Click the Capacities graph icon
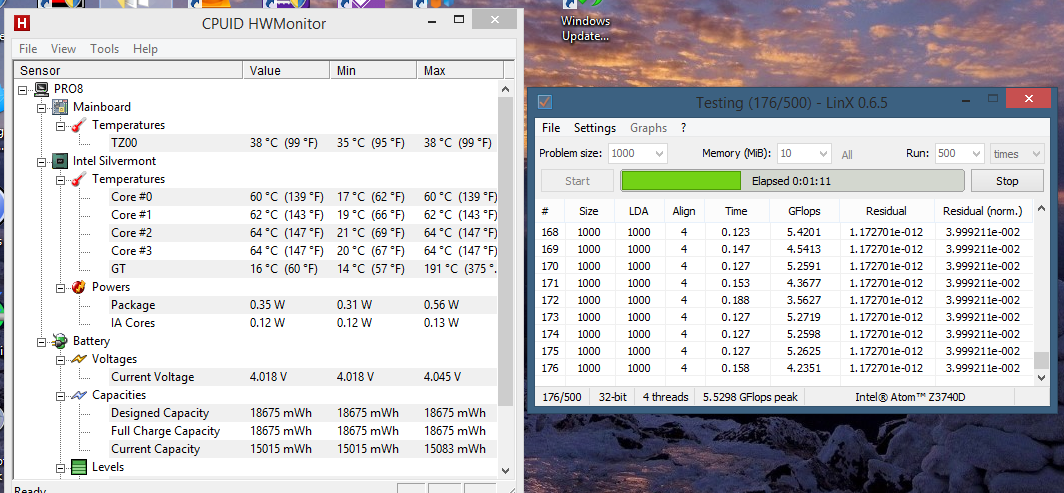 [x=80, y=395]
